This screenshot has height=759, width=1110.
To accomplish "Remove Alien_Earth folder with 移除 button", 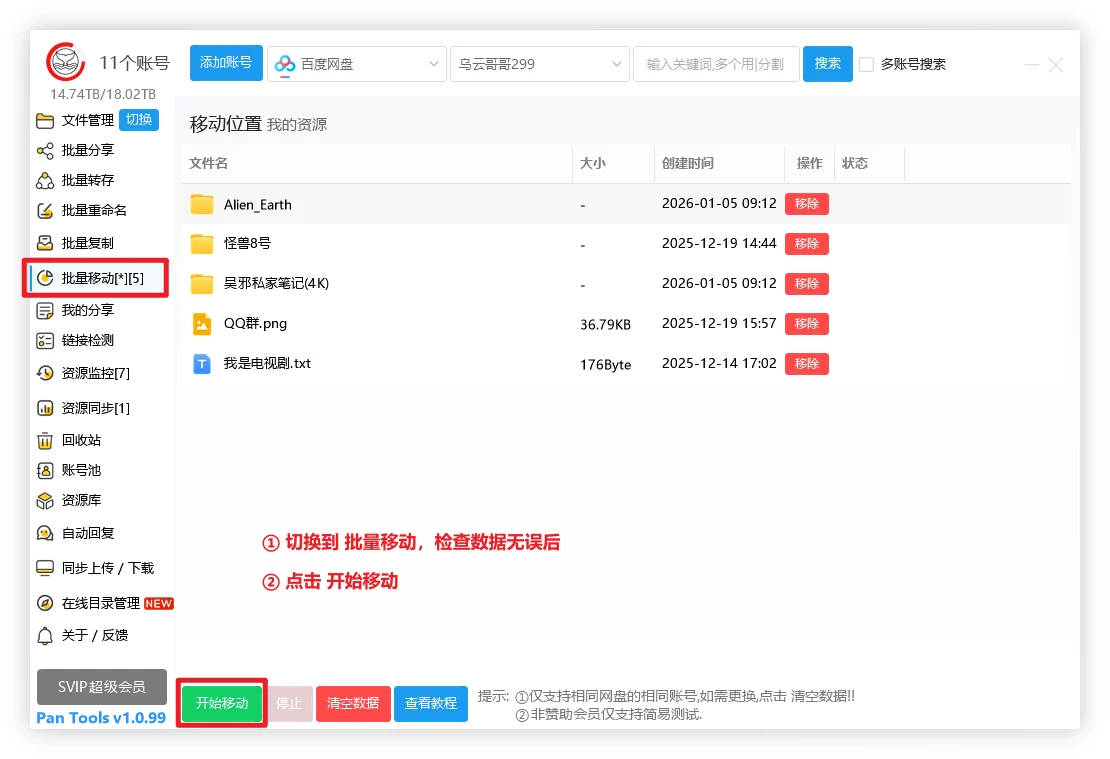I will click(806, 204).
